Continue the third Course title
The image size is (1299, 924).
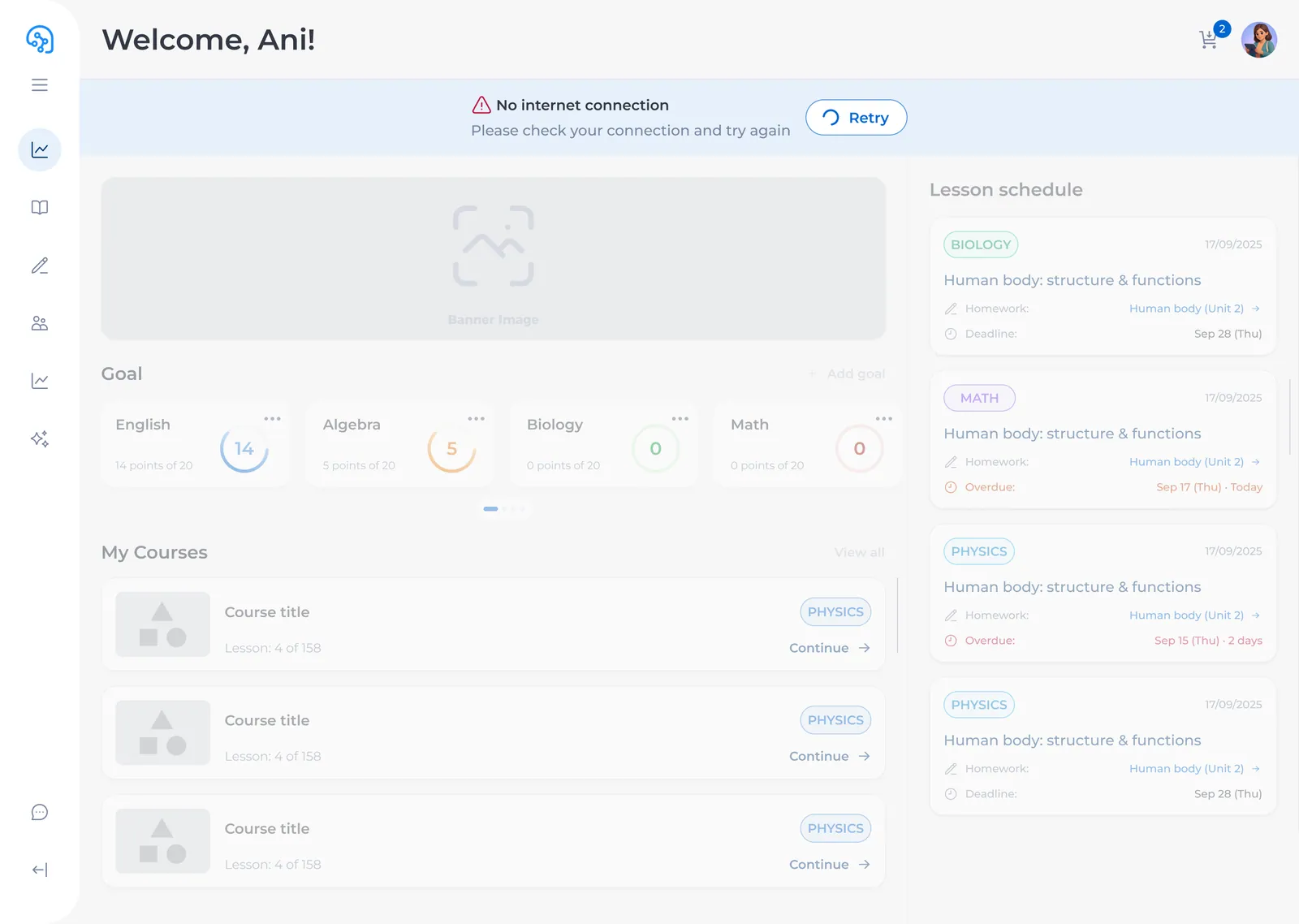pyautogui.click(x=830, y=865)
